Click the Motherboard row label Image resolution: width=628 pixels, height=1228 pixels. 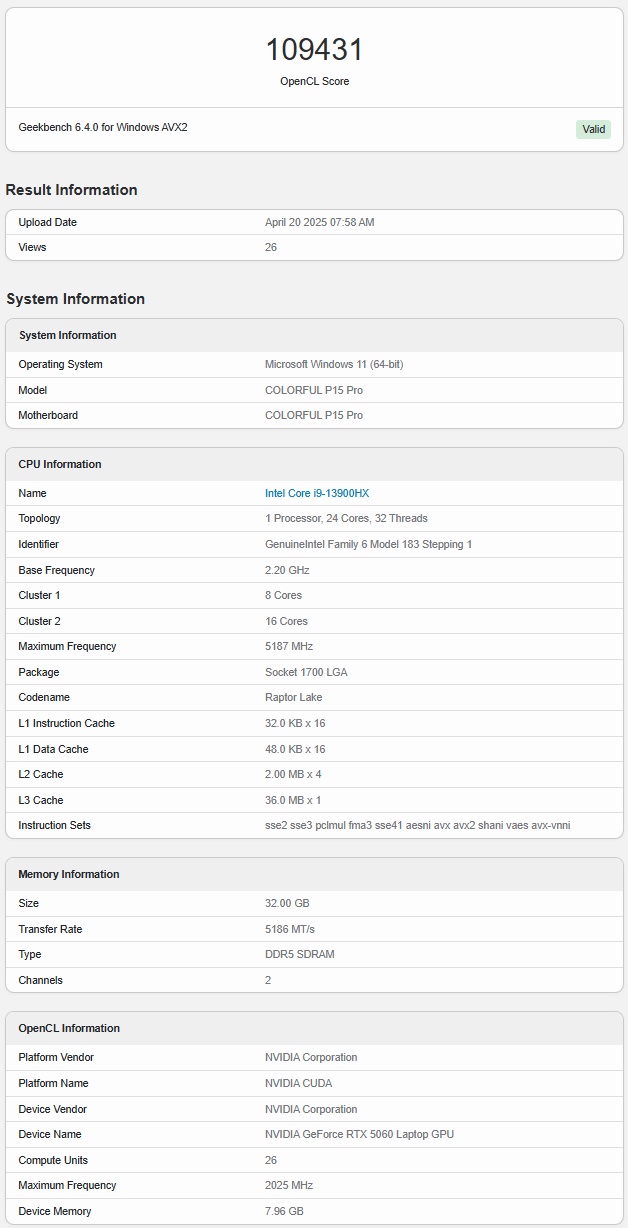pos(48,415)
